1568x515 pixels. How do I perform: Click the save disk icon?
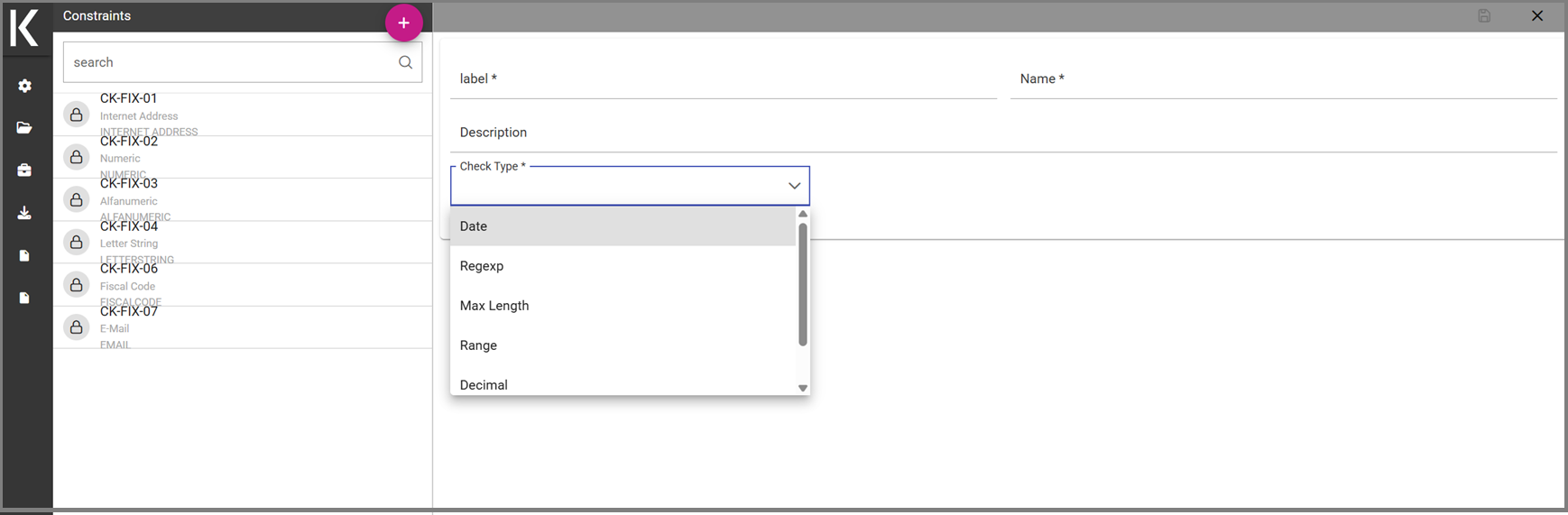pos(1484,16)
